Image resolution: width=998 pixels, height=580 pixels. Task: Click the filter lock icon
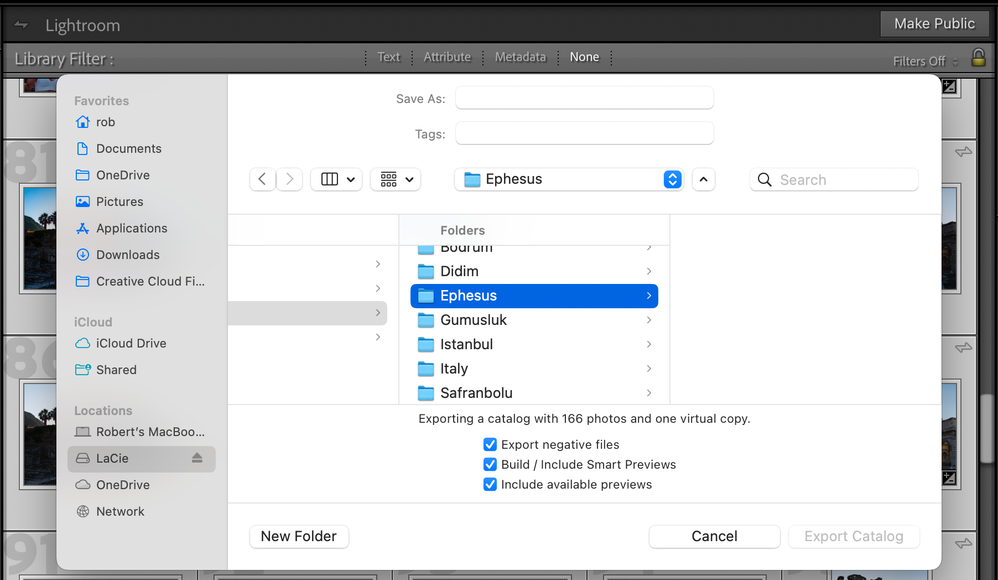pos(978,58)
